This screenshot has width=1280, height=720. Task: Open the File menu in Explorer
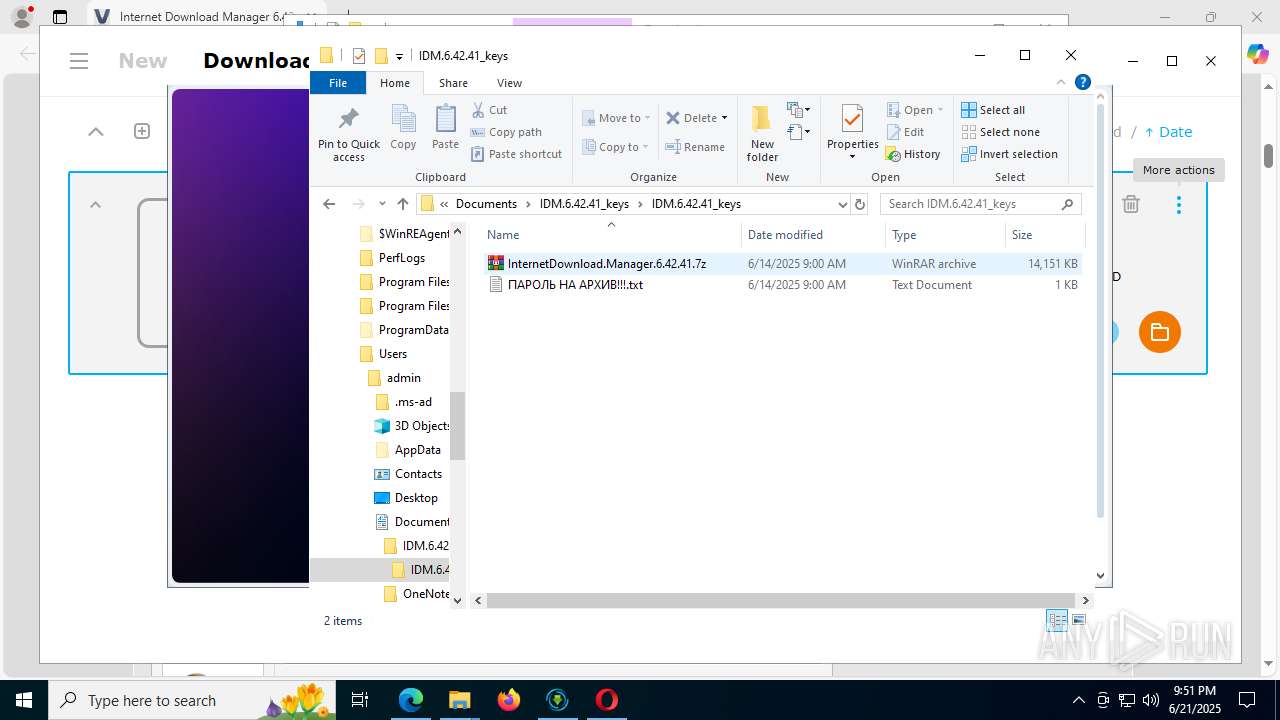(338, 83)
